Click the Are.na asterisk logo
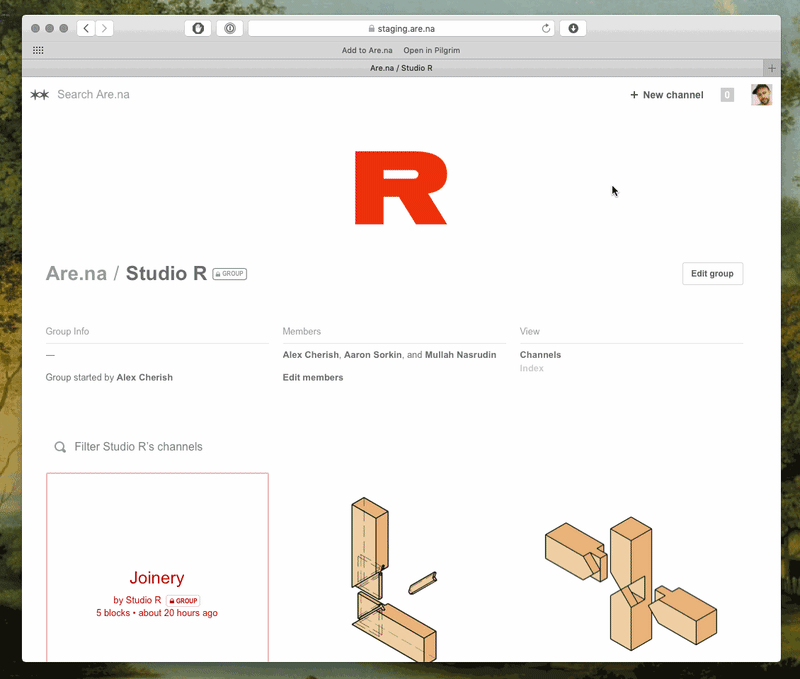 click(x=40, y=94)
